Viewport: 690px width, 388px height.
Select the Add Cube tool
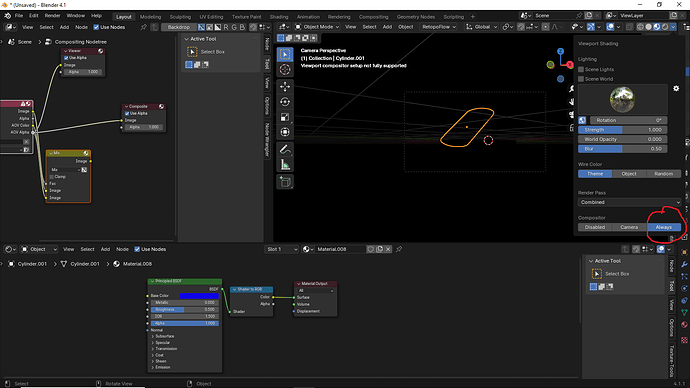point(285,182)
